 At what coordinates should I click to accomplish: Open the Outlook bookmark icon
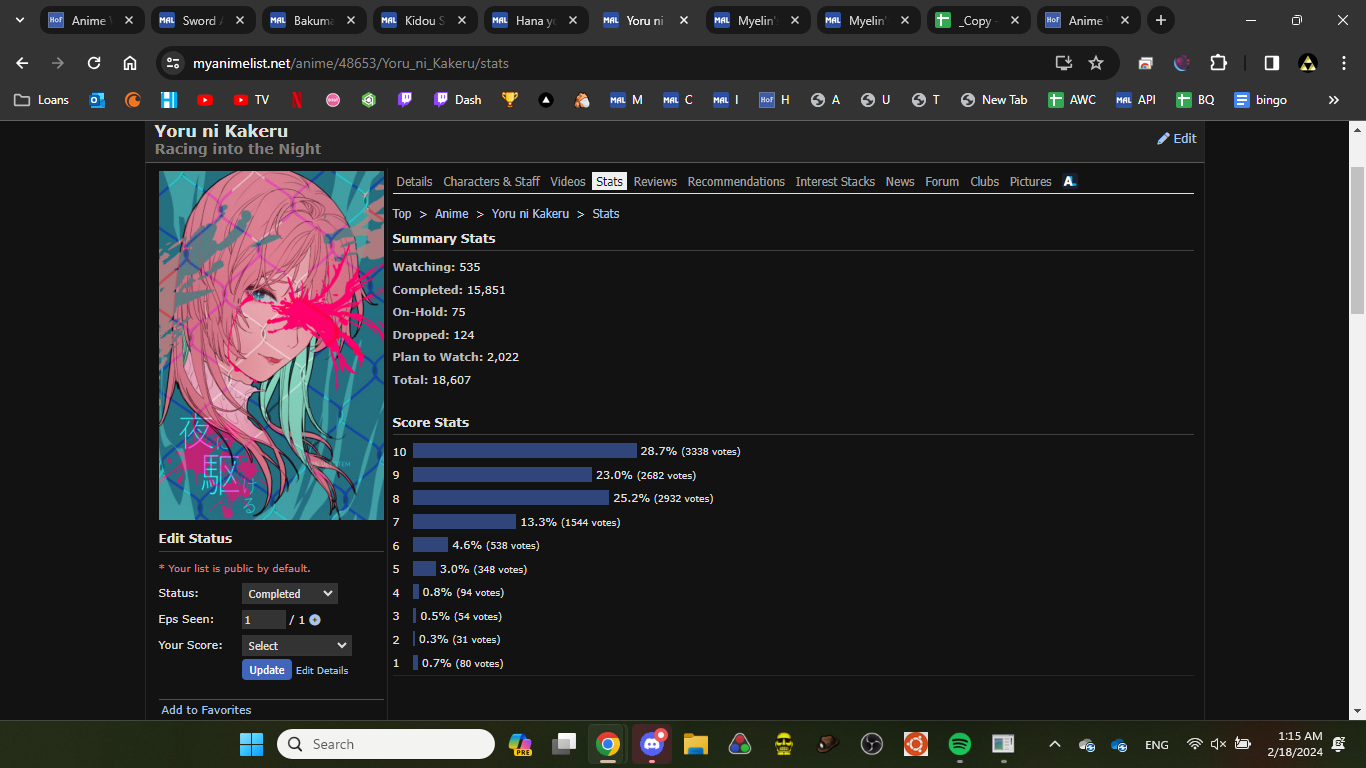pyautogui.click(x=97, y=100)
